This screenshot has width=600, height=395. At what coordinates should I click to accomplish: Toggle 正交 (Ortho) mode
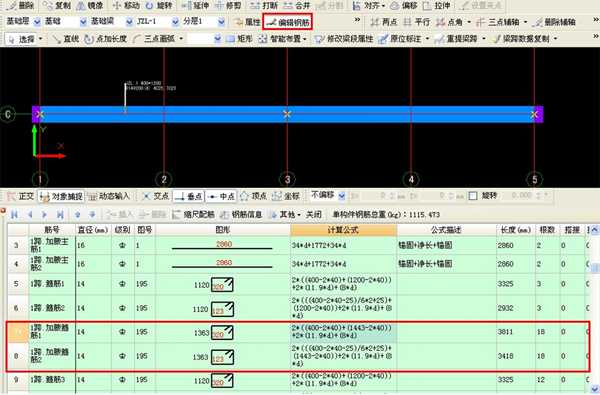click(x=21, y=196)
